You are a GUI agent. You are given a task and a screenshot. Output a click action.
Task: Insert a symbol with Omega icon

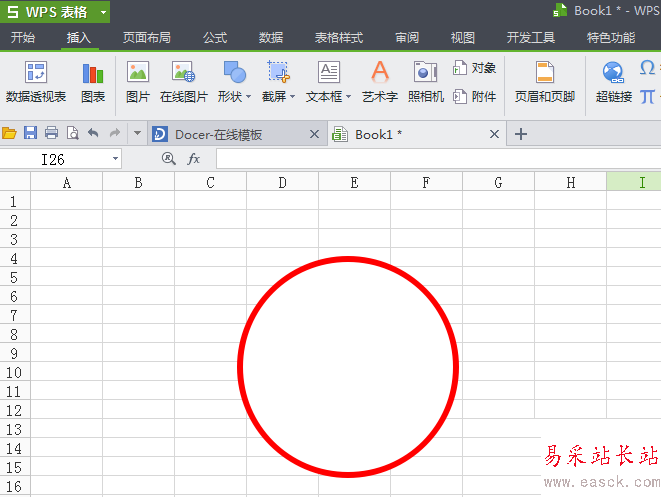(x=648, y=68)
